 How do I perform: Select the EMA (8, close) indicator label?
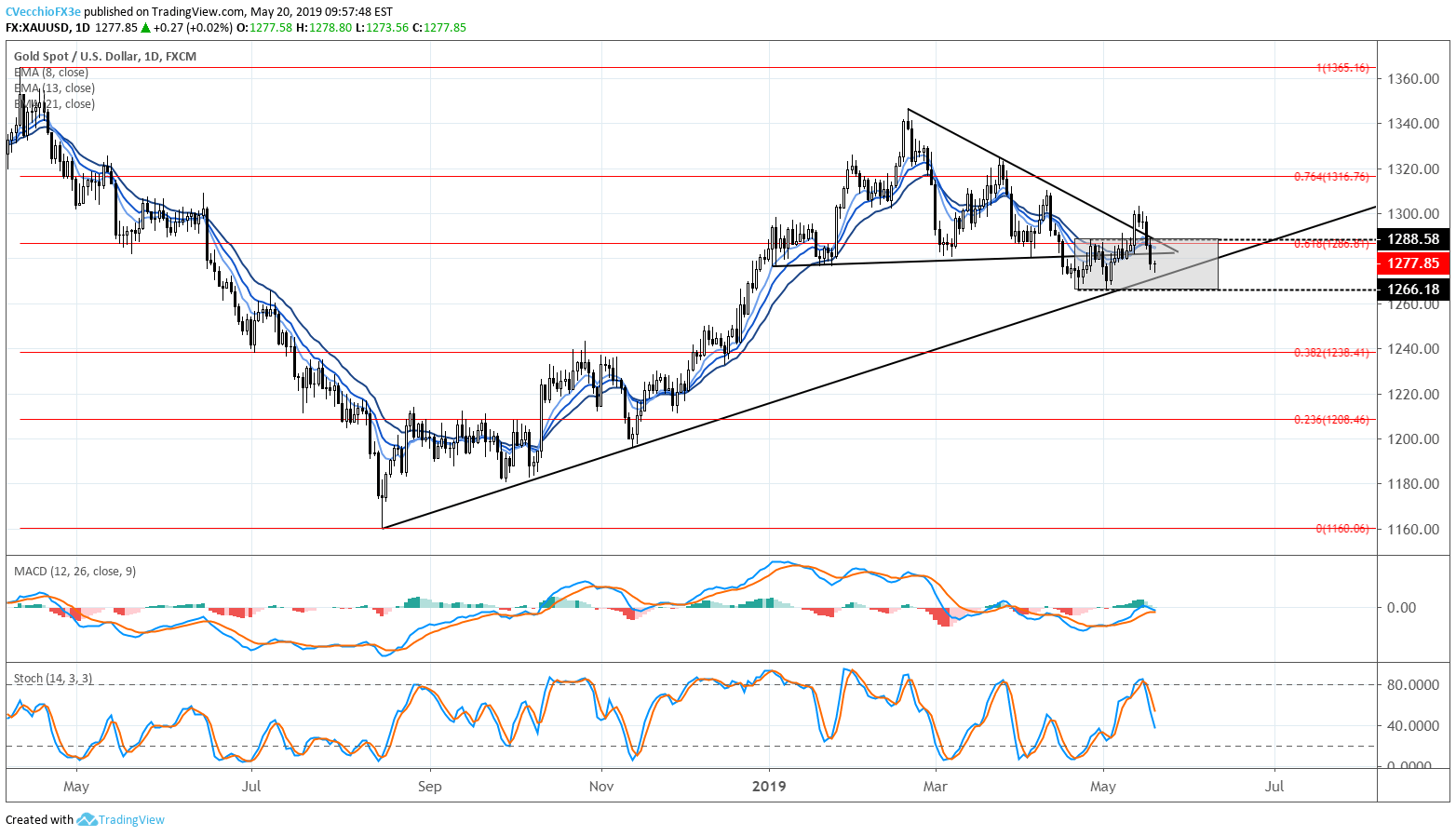pyautogui.click(x=51, y=73)
